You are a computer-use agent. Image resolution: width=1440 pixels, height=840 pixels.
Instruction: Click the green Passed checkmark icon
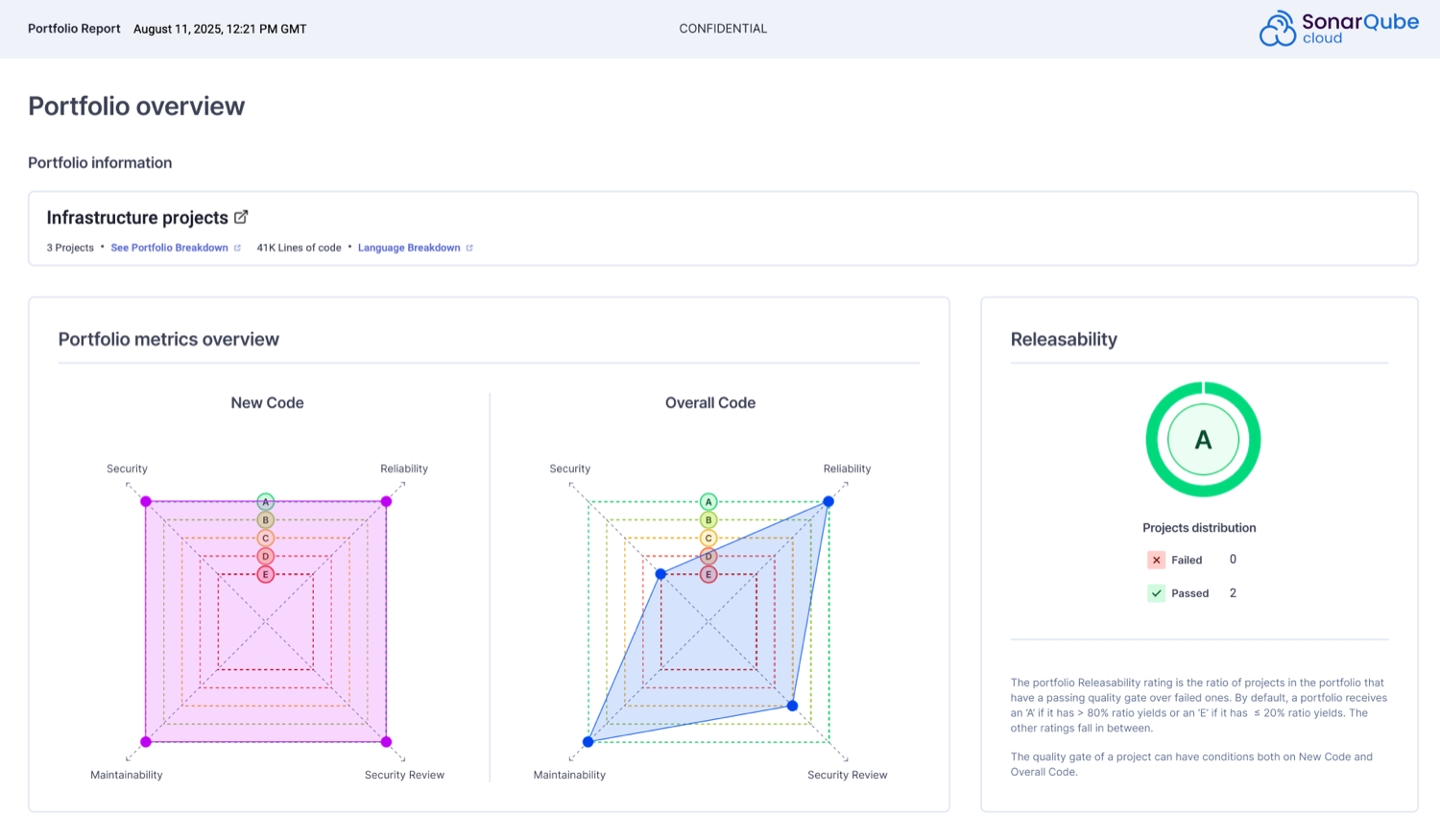pos(1156,592)
